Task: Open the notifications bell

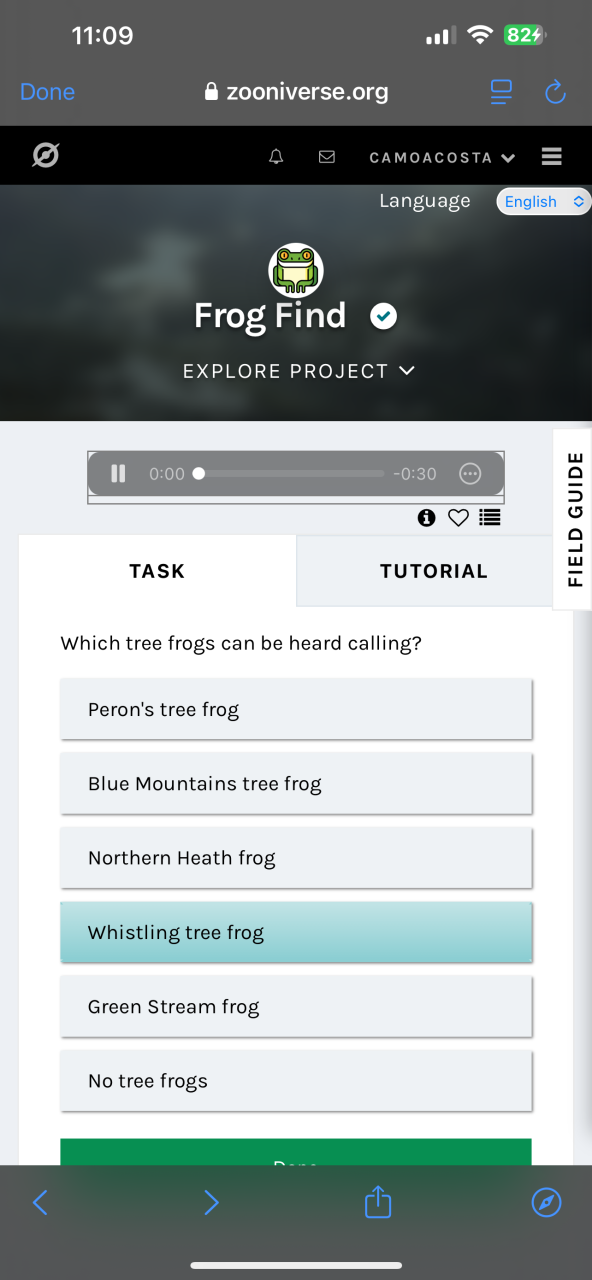Action: point(277,157)
